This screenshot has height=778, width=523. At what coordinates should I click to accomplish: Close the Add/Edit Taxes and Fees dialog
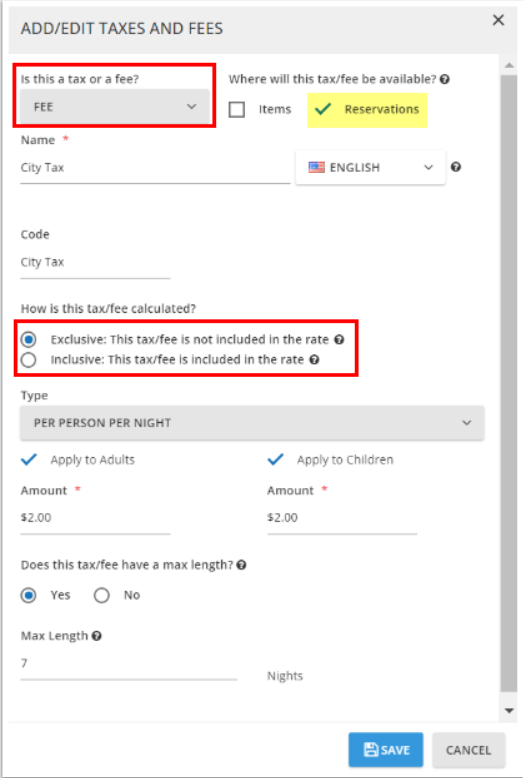pyautogui.click(x=498, y=20)
